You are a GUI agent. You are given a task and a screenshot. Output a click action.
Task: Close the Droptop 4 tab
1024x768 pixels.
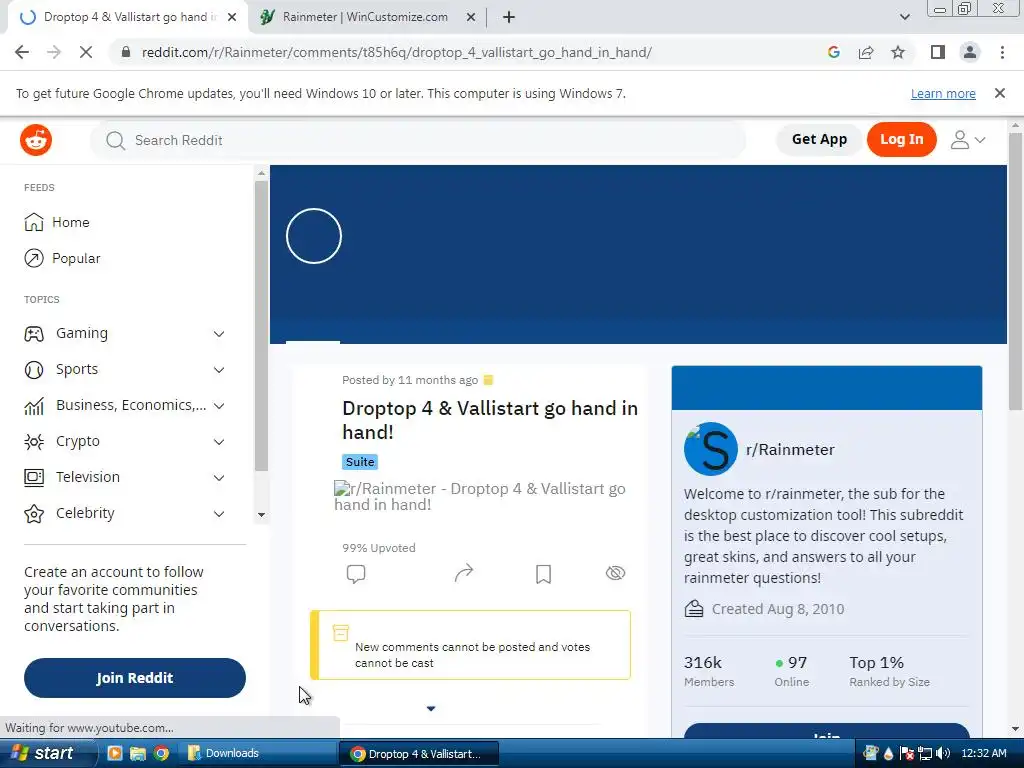tap(232, 17)
